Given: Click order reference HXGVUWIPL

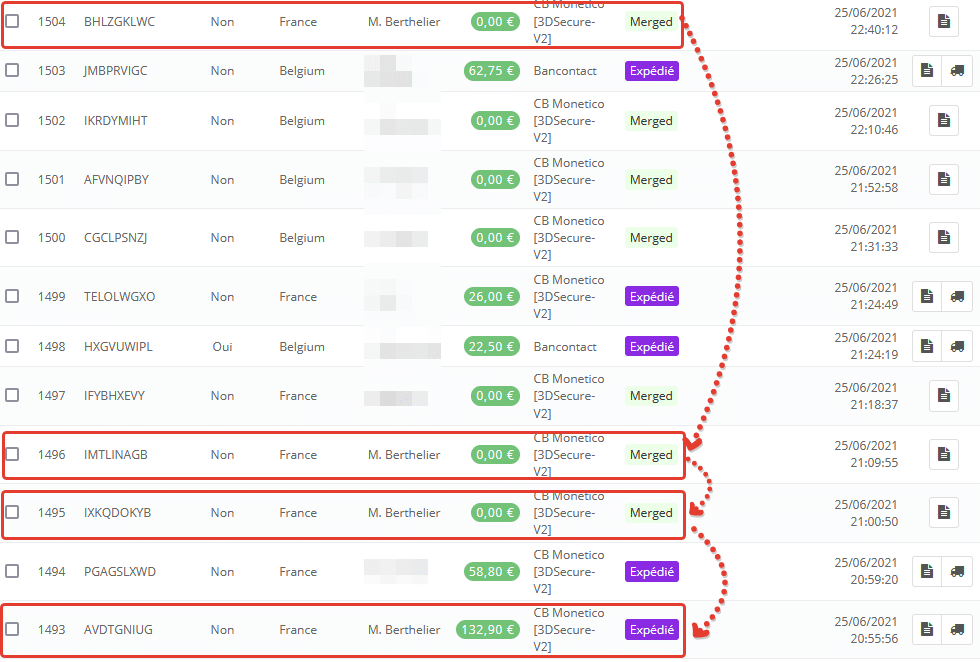Looking at the screenshot, I should pyautogui.click(x=118, y=346).
